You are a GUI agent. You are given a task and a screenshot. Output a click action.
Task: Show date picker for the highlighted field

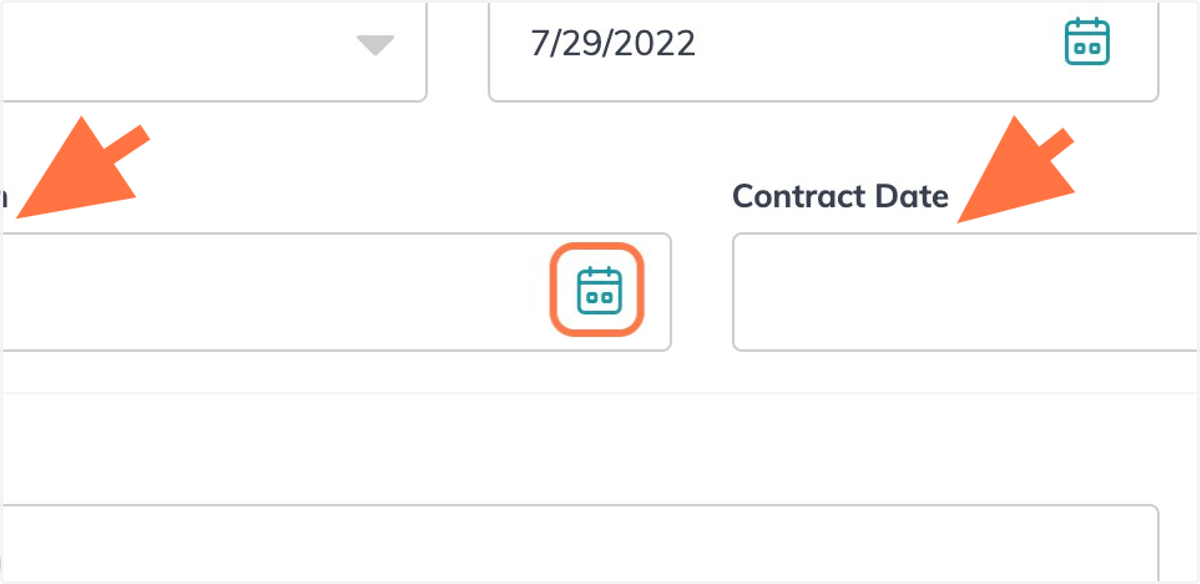pyautogui.click(x=599, y=290)
